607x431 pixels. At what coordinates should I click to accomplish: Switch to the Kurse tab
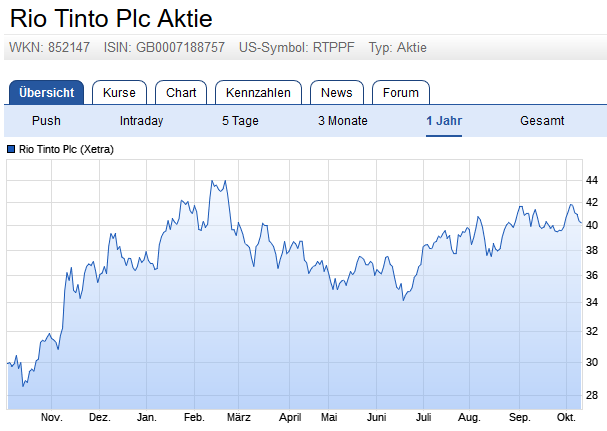pyautogui.click(x=119, y=93)
